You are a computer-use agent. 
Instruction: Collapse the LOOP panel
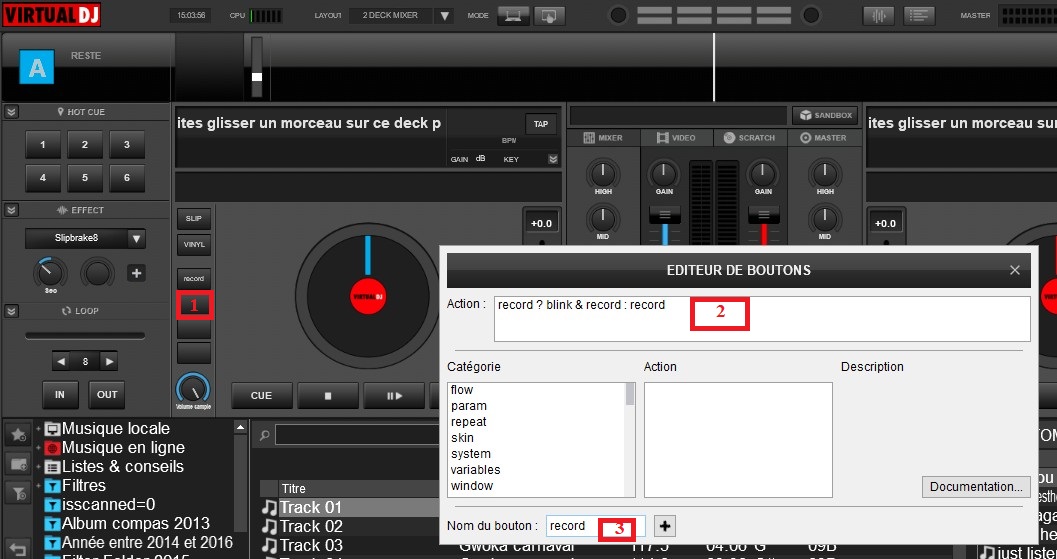pyautogui.click(x=11, y=311)
